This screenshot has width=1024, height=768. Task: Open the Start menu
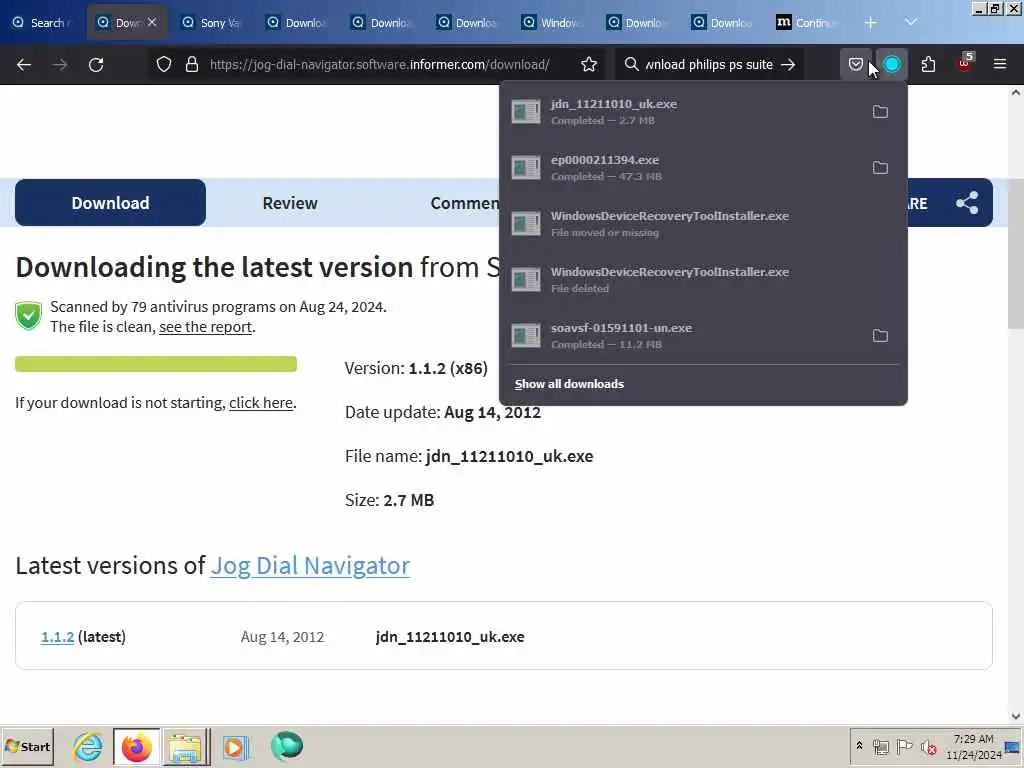click(x=27, y=746)
